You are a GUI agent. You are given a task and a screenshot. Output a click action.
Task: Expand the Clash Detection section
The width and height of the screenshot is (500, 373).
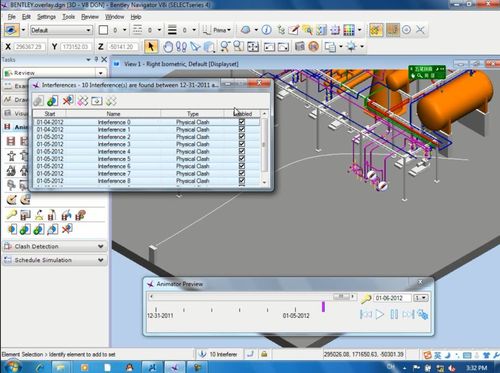pos(54,246)
